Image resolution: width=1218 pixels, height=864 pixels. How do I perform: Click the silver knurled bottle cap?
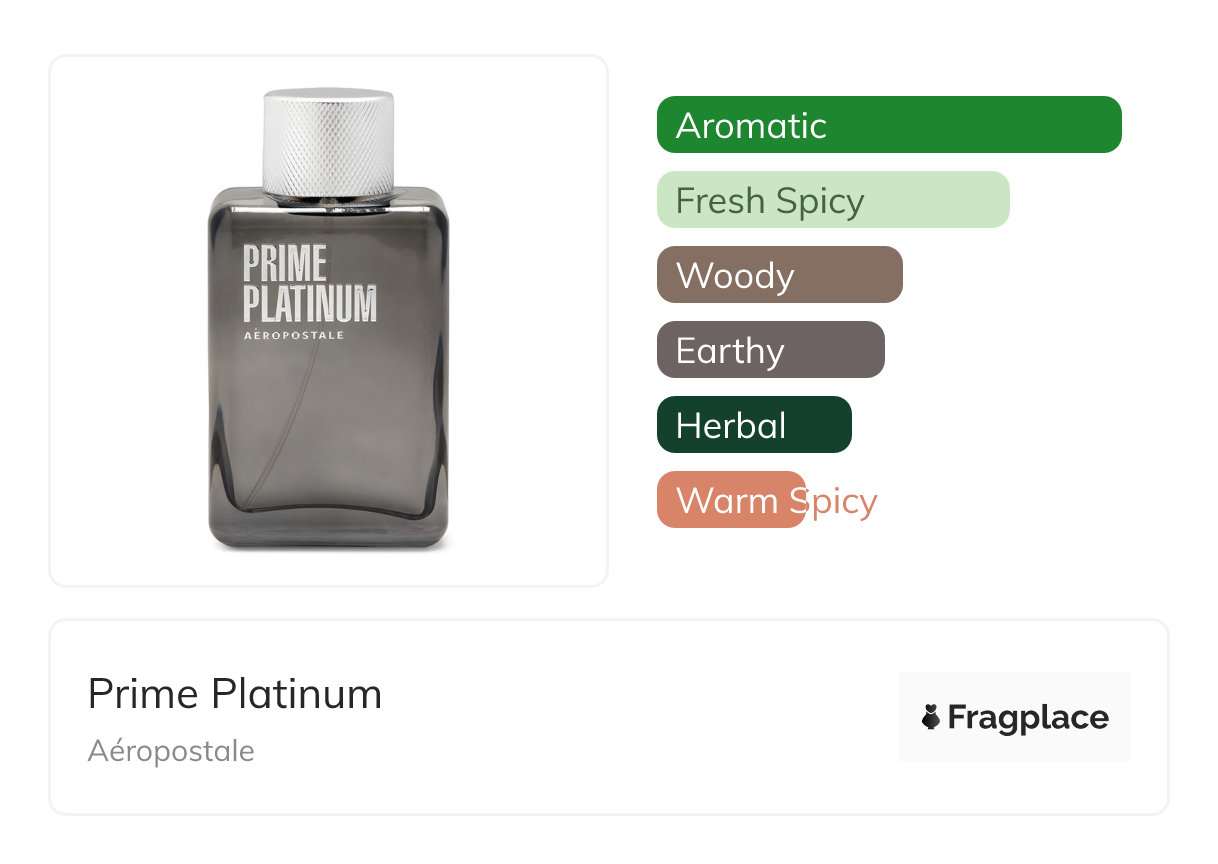328,142
